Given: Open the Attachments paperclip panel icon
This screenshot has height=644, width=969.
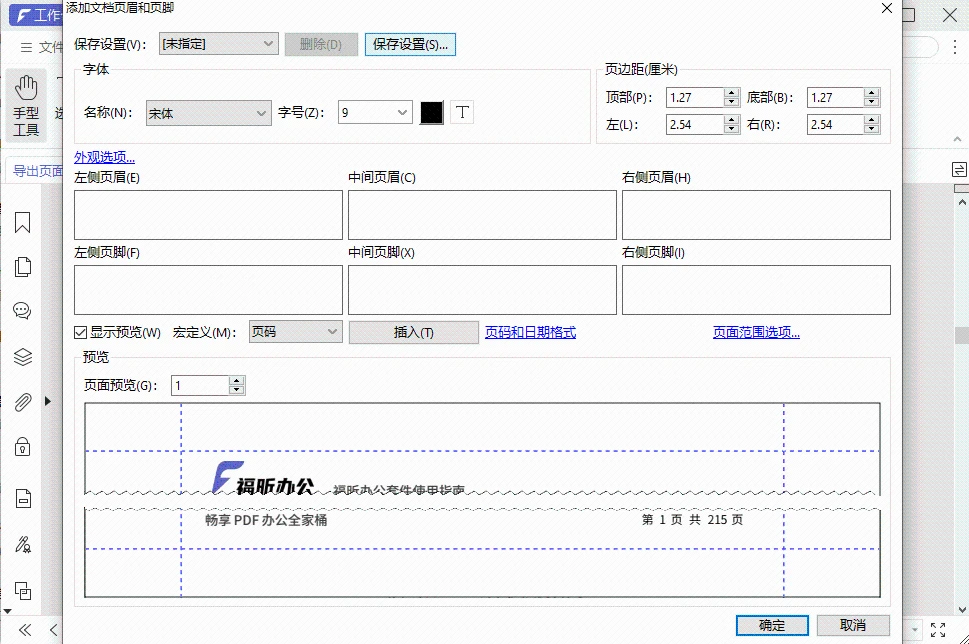Looking at the screenshot, I should pyautogui.click(x=23, y=402).
